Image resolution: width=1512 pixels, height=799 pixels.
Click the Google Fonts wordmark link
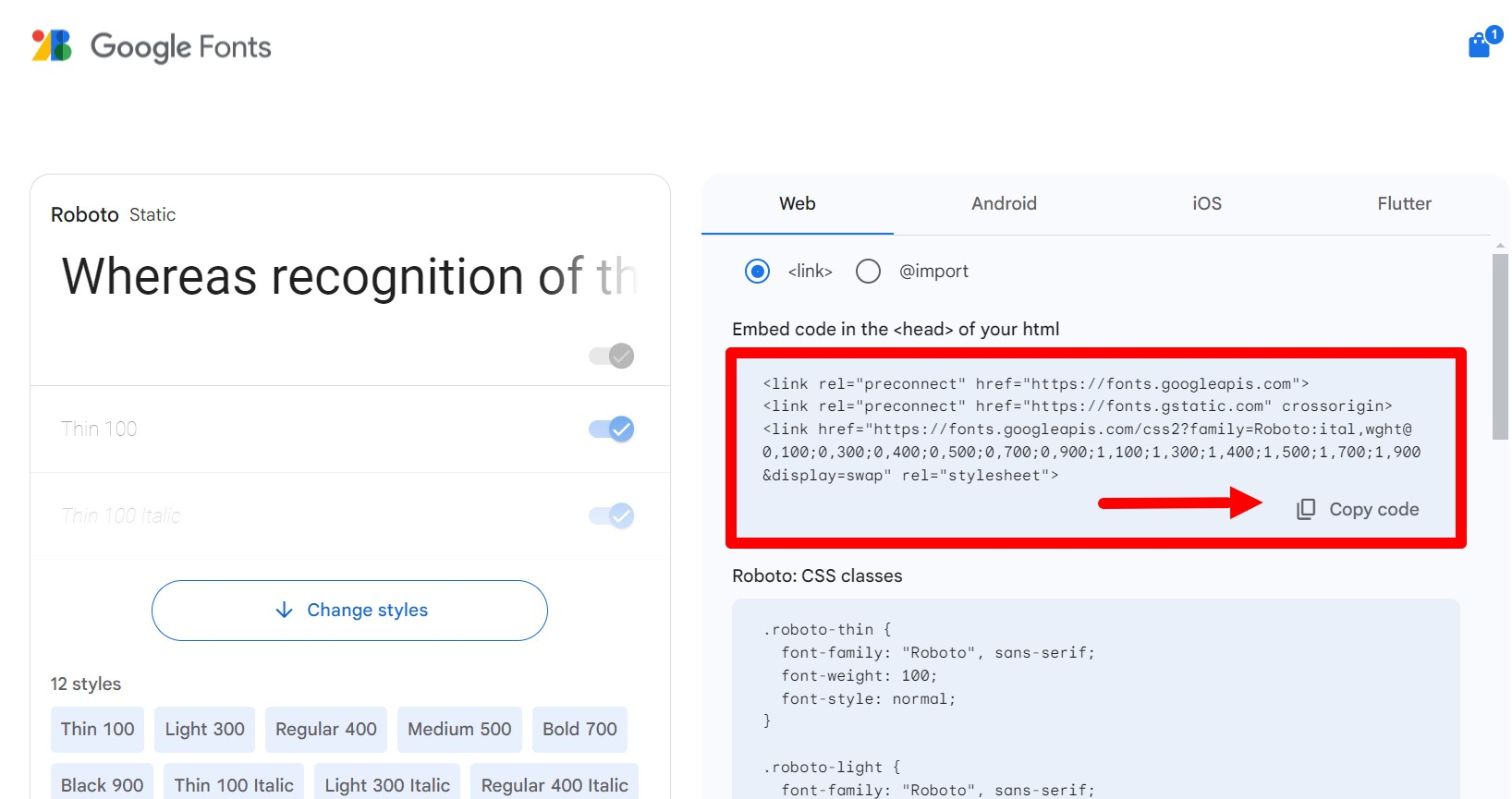181,47
